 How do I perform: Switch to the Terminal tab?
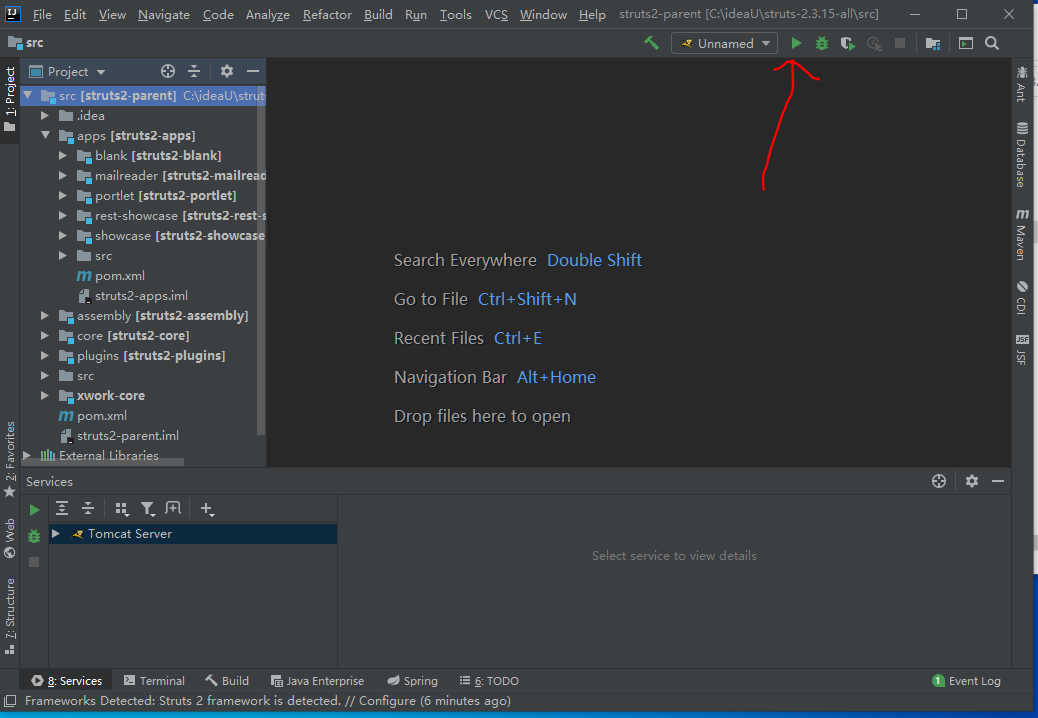pos(154,680)
